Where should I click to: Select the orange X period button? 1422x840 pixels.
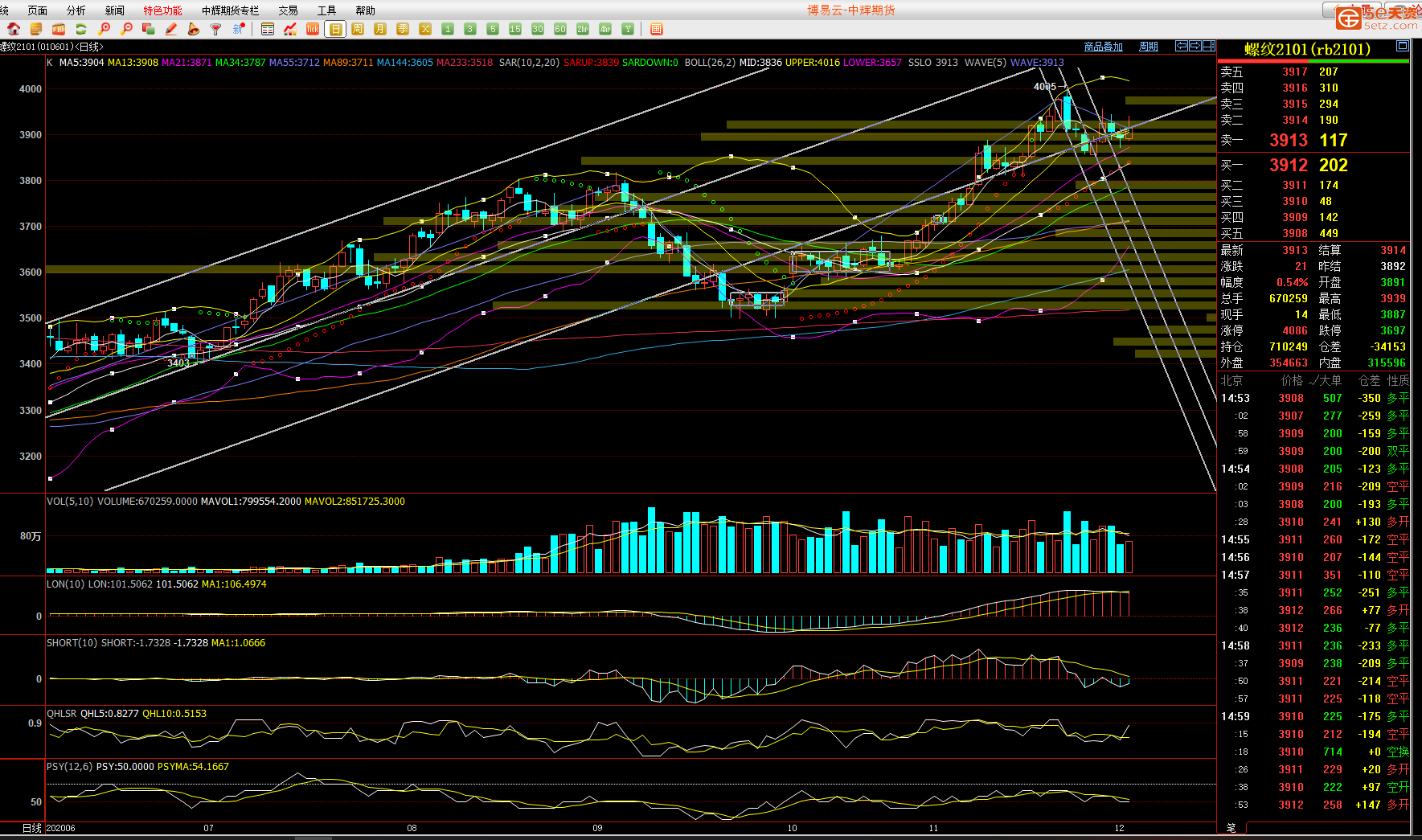425,29
